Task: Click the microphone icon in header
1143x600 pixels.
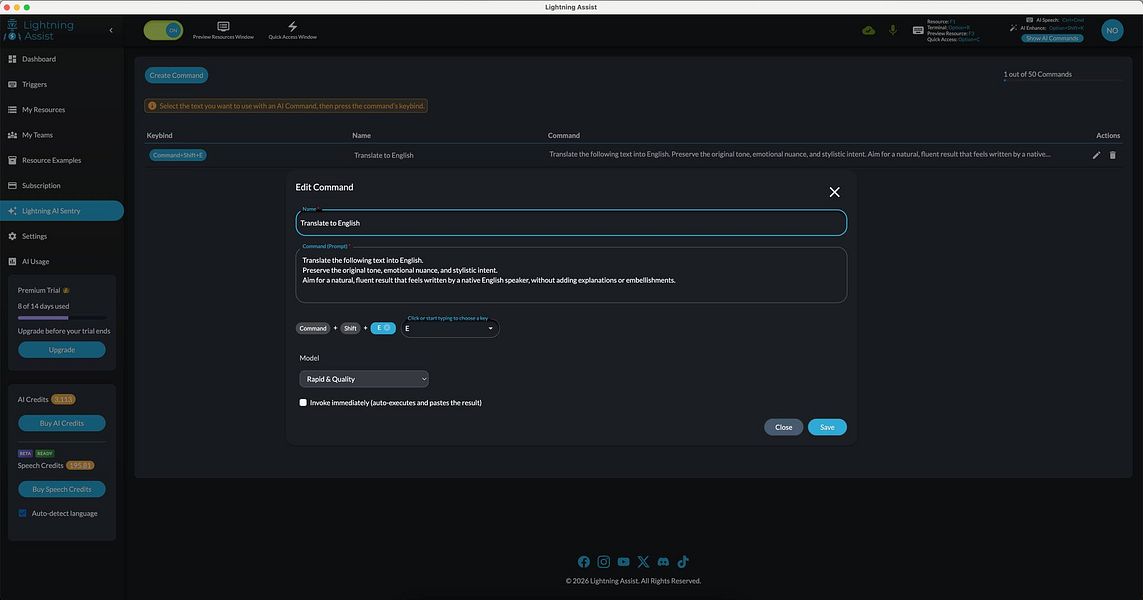Action: tap(892, 30)
